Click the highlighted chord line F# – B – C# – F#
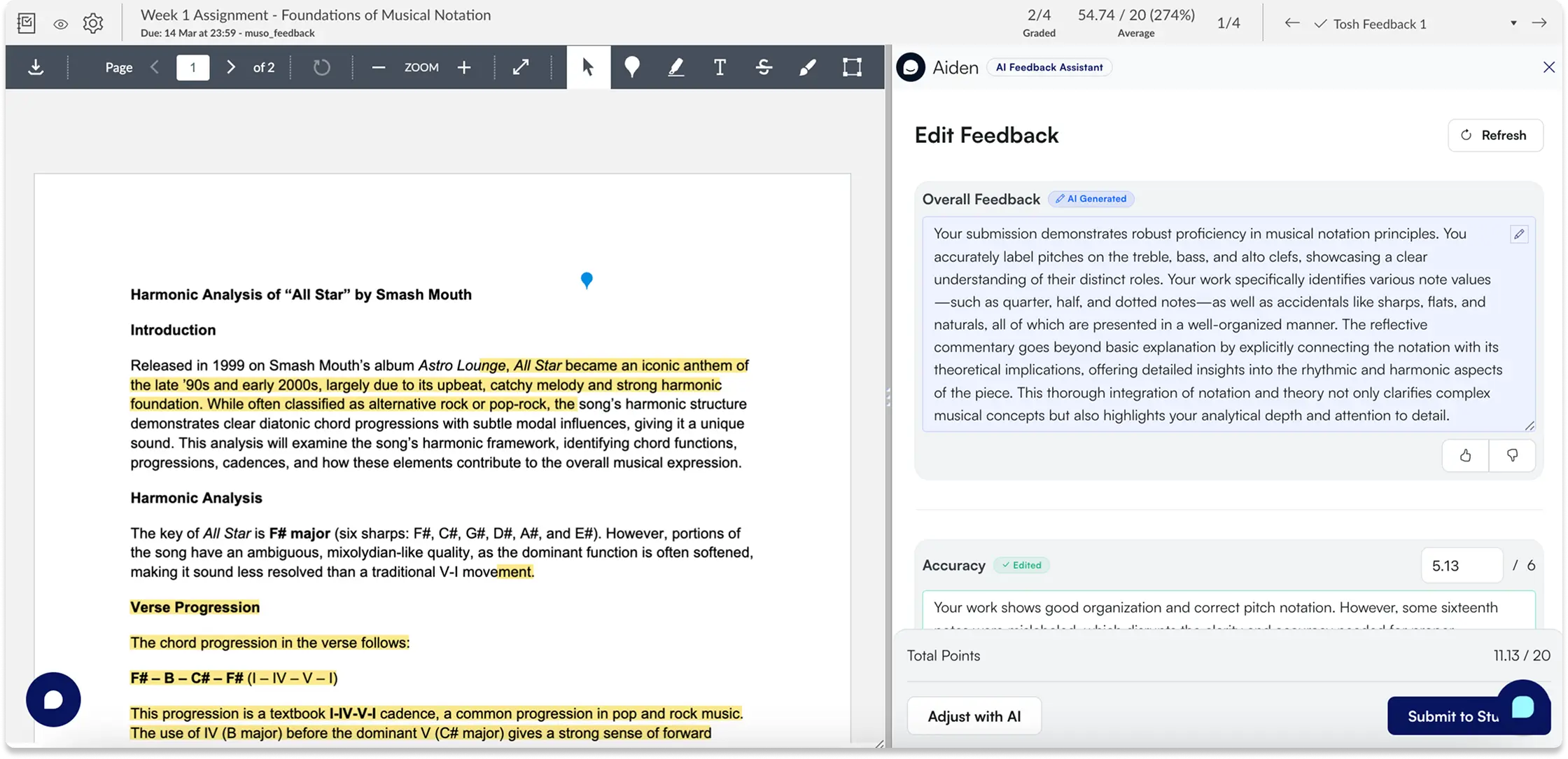The image size is (1568, 759). pos(234,678)
